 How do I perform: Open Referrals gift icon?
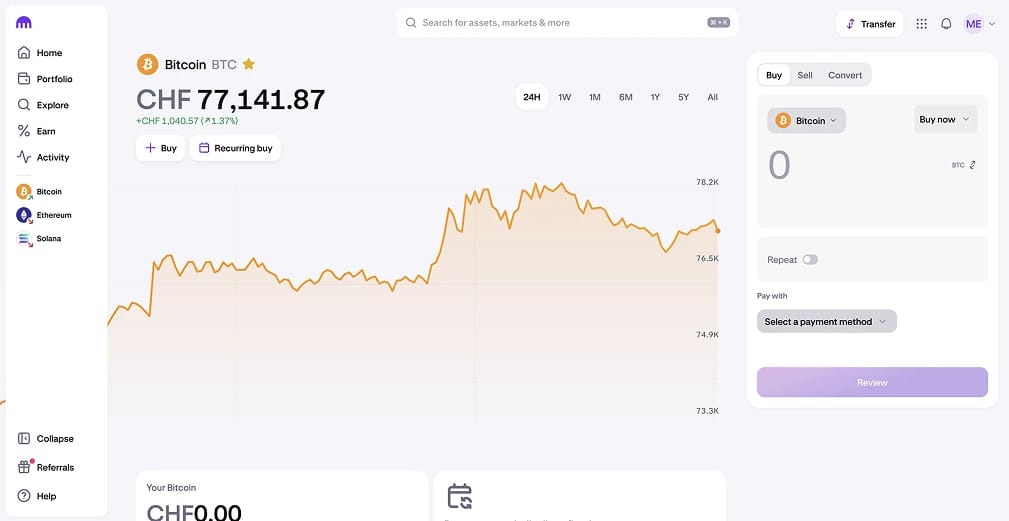24,468
